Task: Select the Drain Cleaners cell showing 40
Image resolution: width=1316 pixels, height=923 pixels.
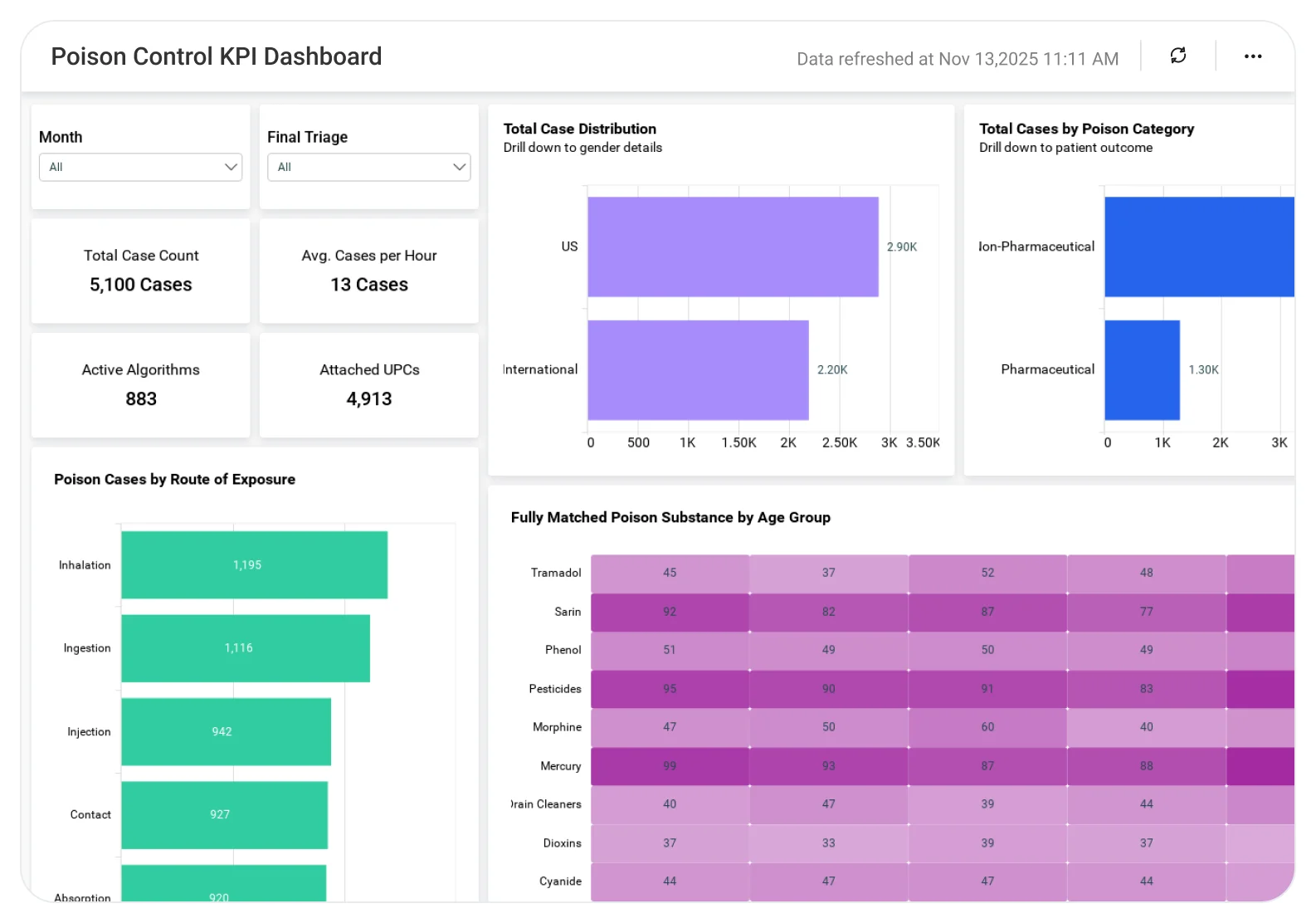Action: [670, 804]
